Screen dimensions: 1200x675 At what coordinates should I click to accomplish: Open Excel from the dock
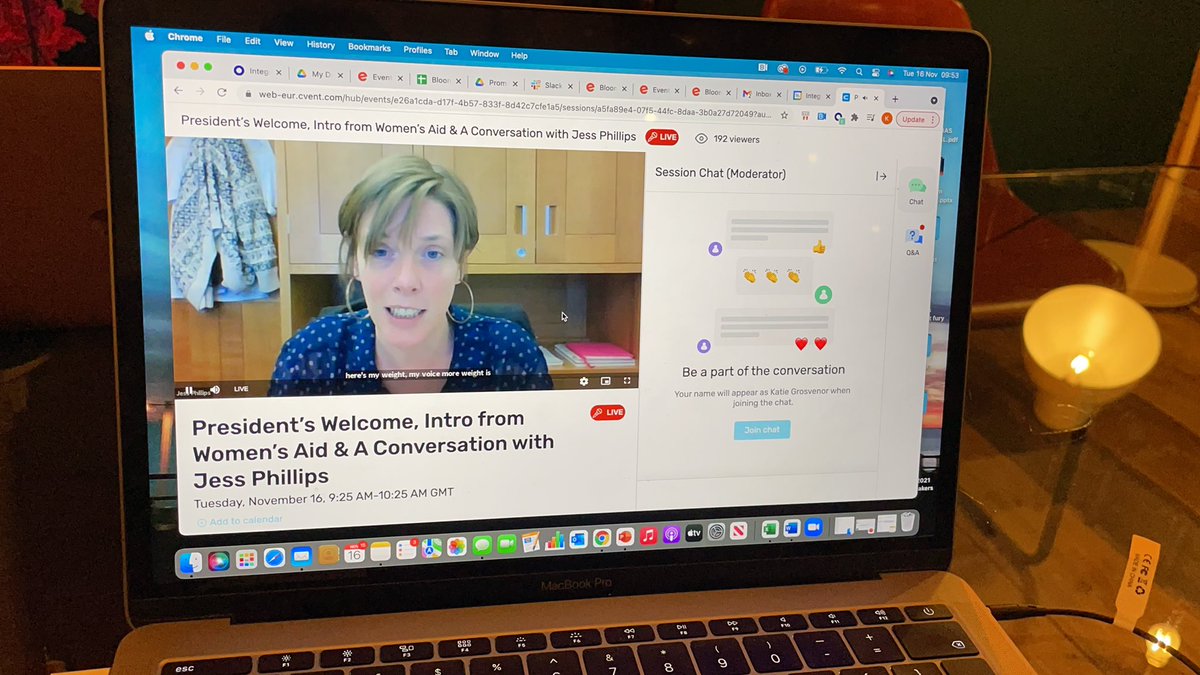pyautogui.click(x=770, y=529)
